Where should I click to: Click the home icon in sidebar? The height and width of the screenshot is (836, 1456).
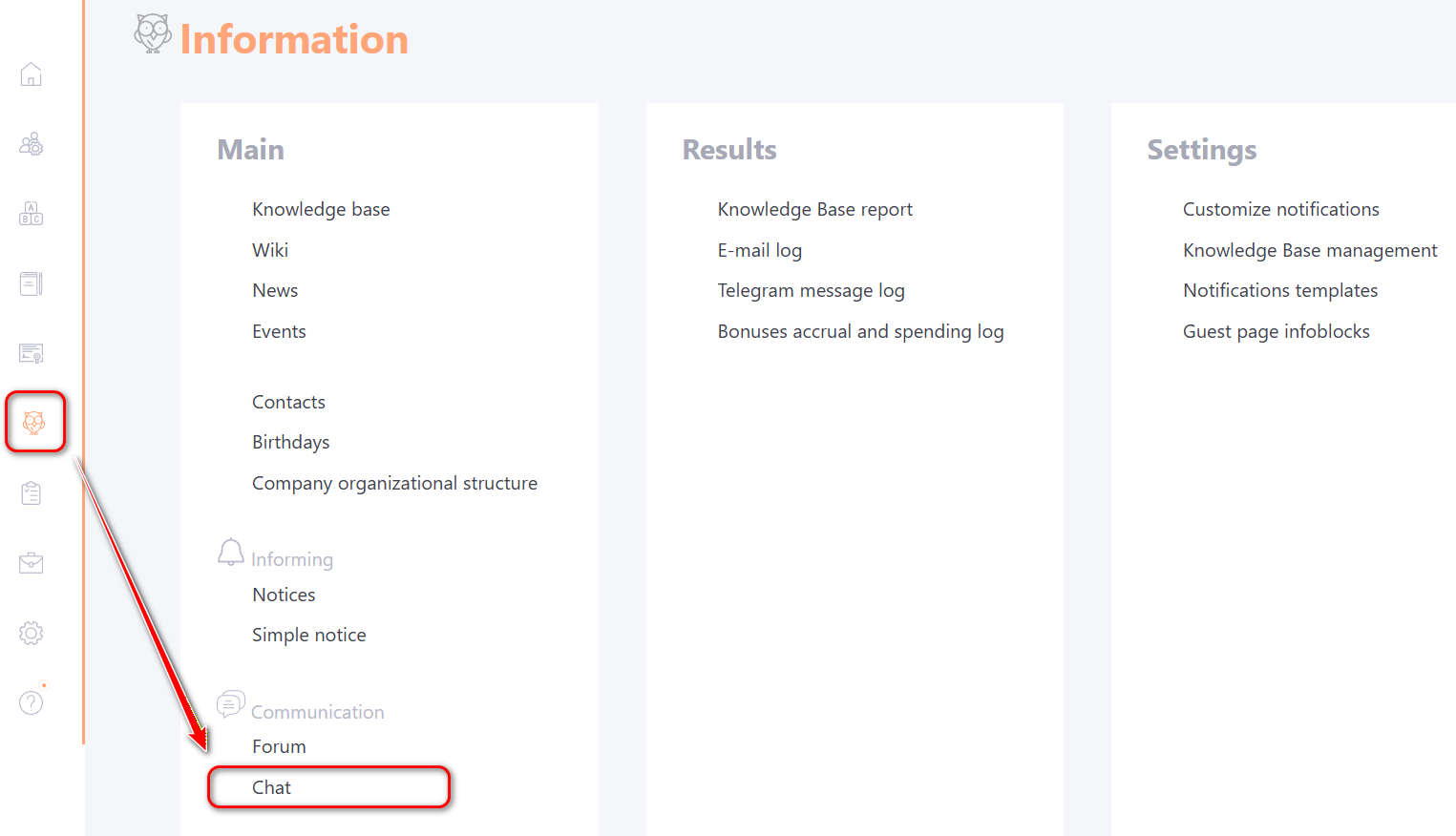coord(32,74)
